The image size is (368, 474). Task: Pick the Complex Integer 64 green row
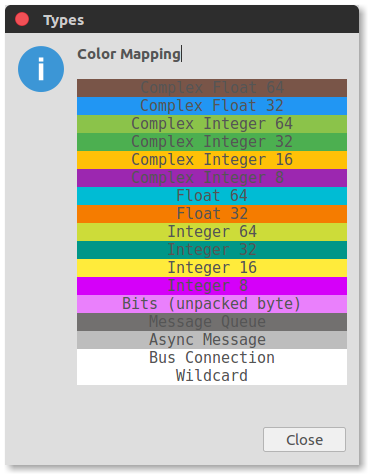point(212,124)
